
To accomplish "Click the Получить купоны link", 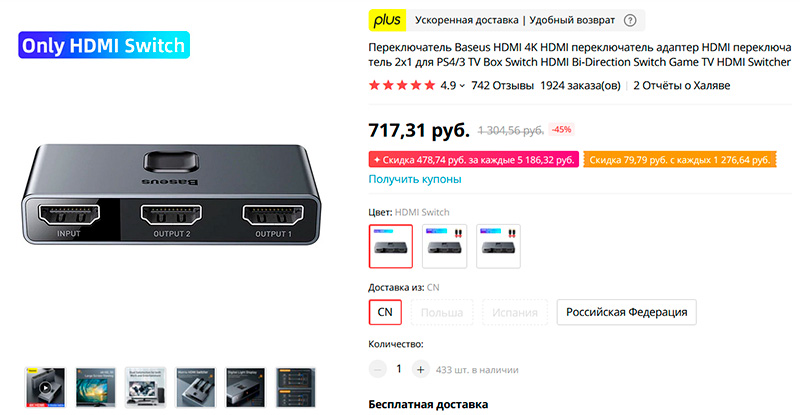I will [415, 179].
